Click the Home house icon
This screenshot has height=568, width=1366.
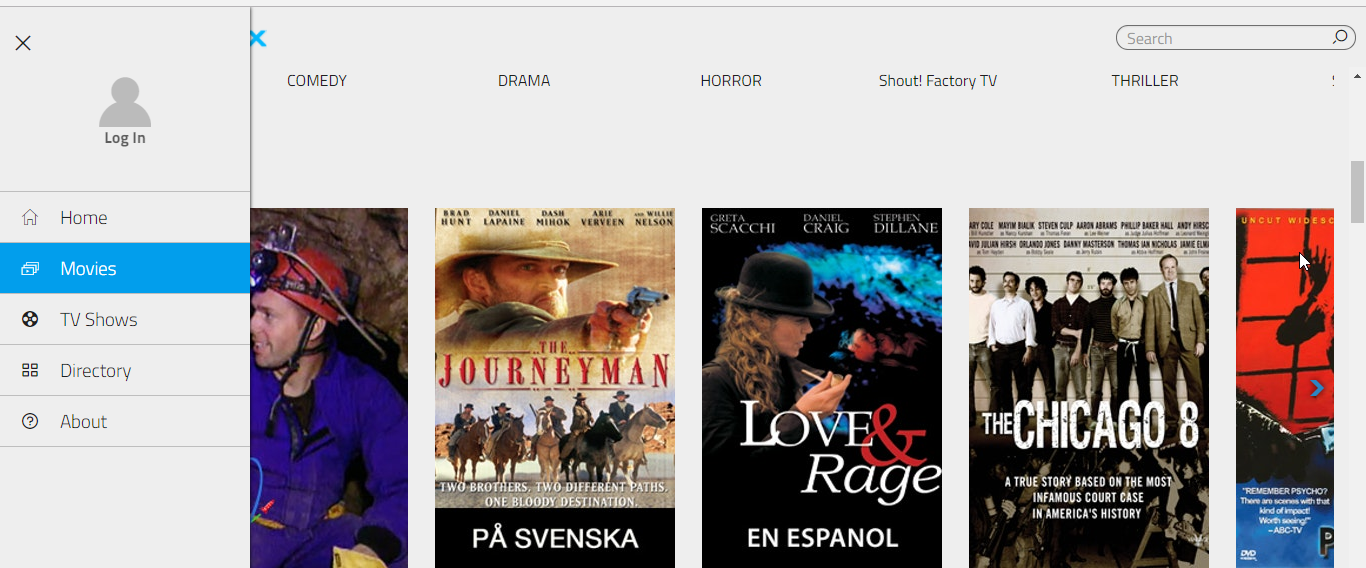[30, 217]
